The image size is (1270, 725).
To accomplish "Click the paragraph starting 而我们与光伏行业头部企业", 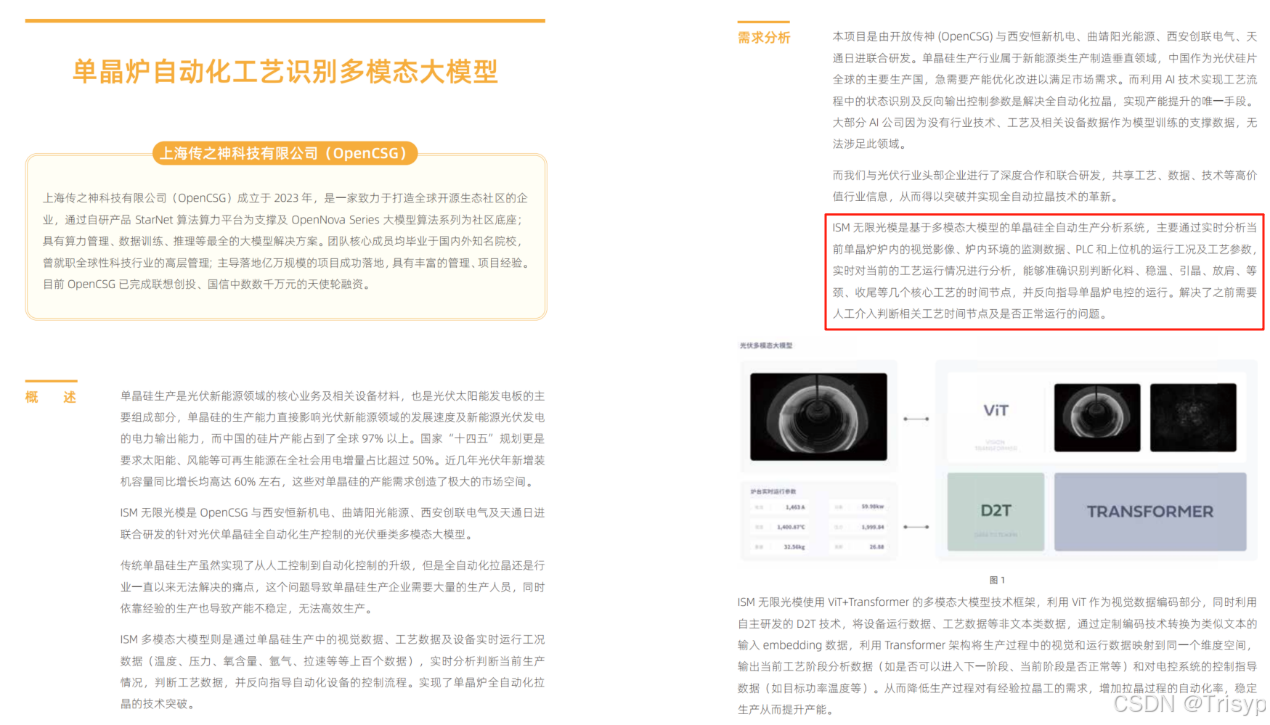I will 1045,186.
